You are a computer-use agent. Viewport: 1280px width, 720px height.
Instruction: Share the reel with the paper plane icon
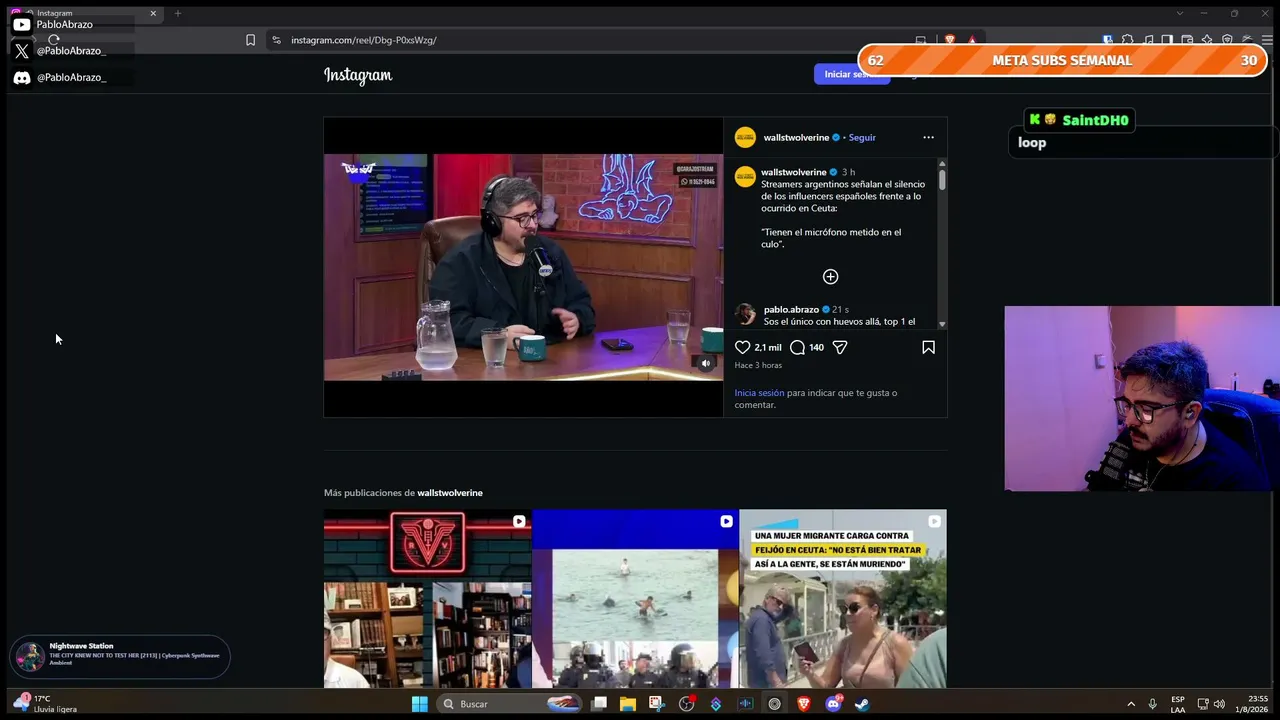point(840,347)
